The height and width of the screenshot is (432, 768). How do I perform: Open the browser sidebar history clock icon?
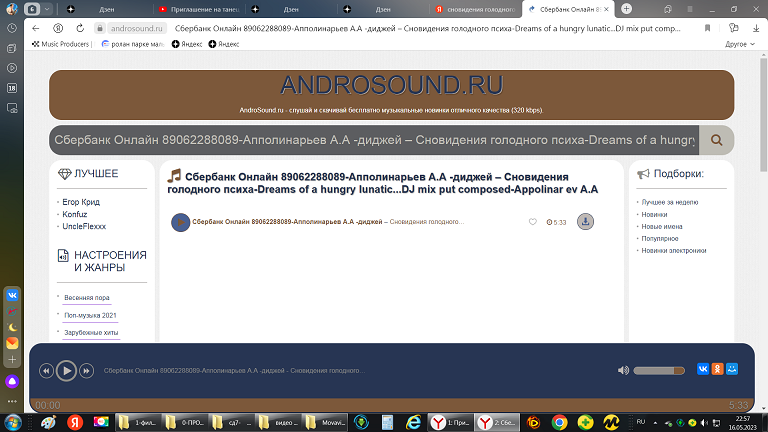[x=12, y=28]
